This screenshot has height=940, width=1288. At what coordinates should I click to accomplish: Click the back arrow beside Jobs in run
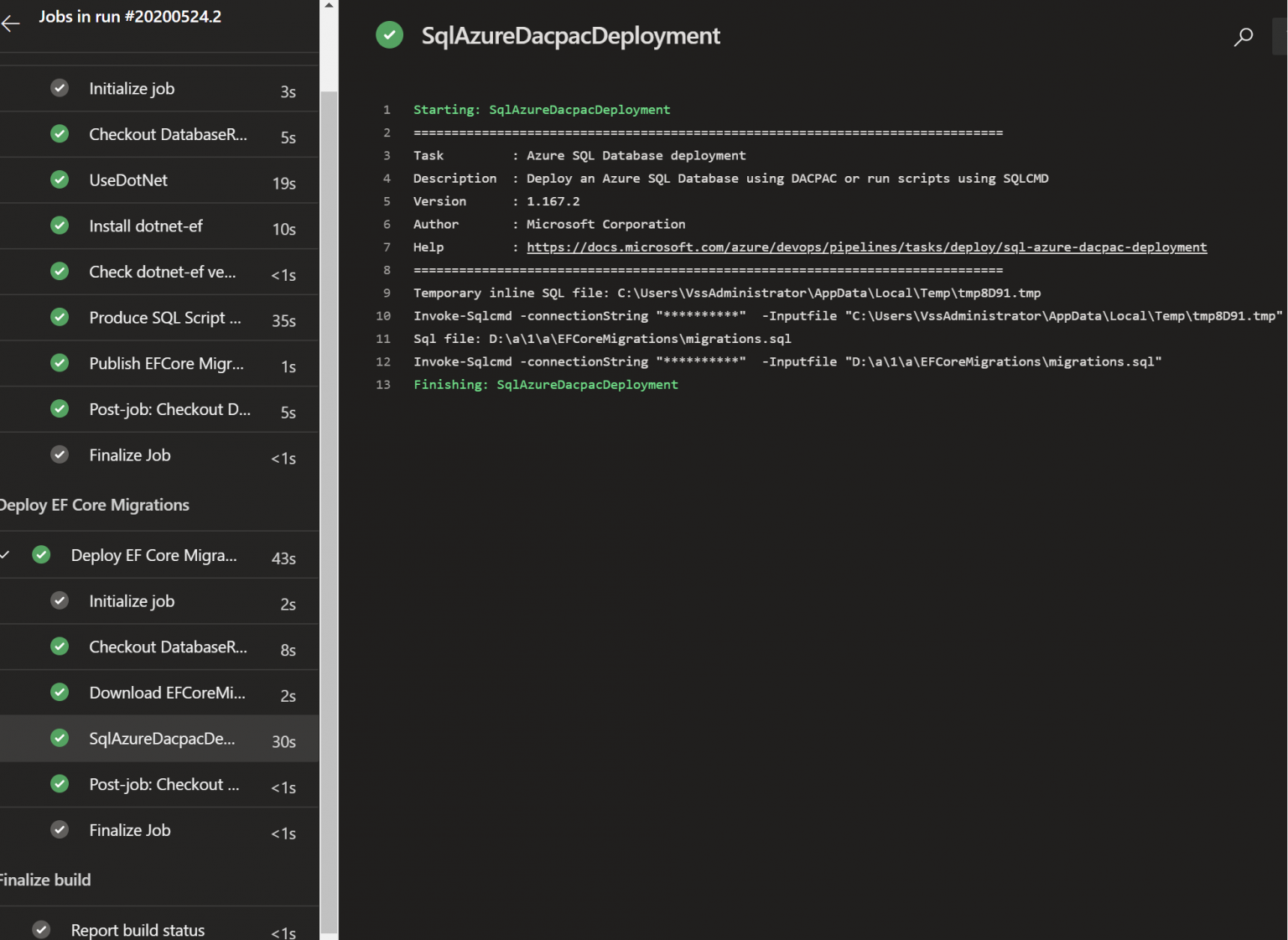coord(11,23)
